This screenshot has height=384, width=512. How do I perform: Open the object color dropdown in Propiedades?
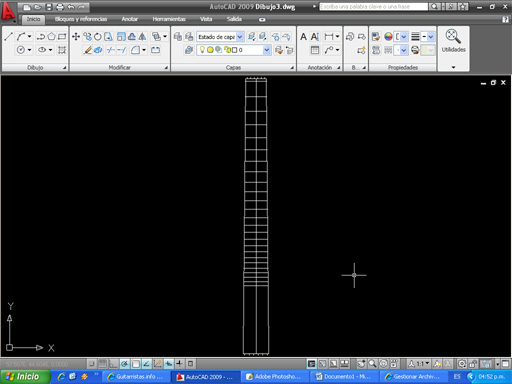pyautogui.click(x=404, y=37)
